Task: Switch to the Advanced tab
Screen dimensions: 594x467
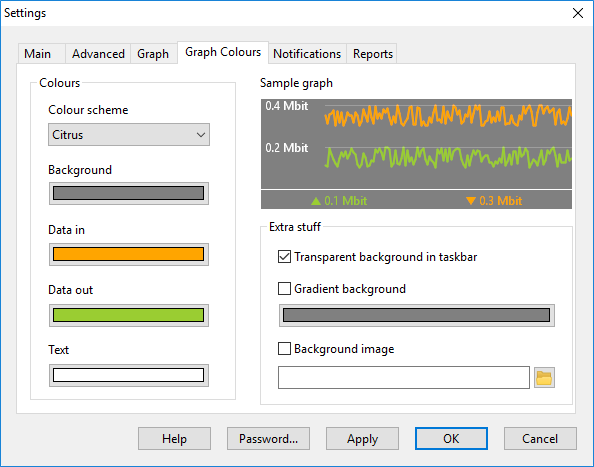Action: tap(98, 54)
